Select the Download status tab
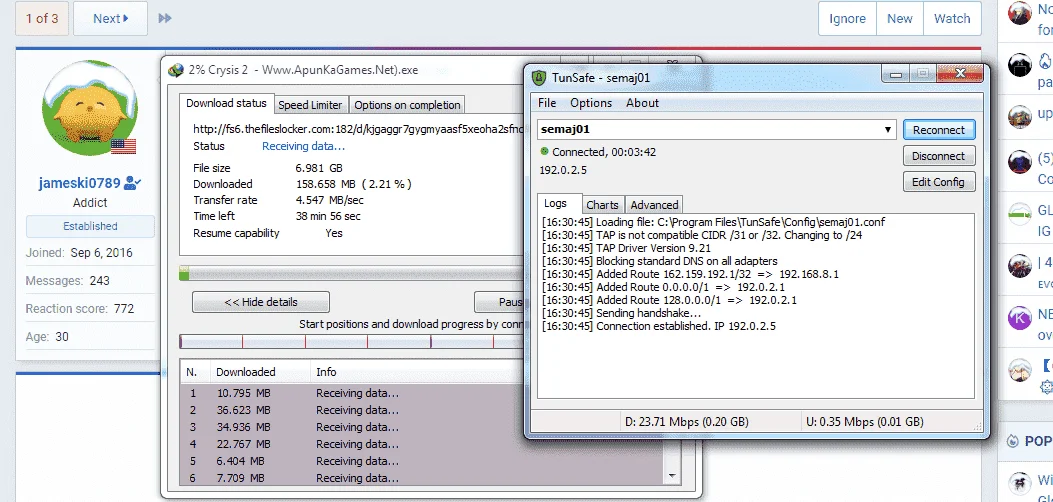 tap(226, 103)
